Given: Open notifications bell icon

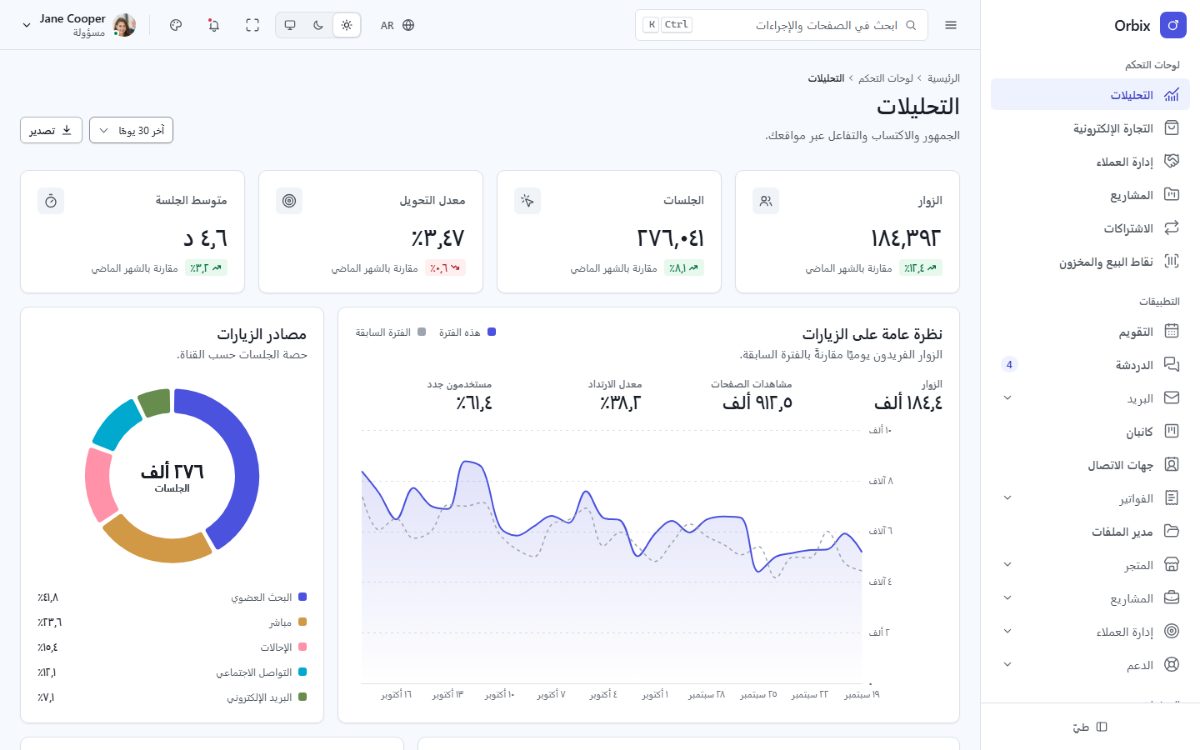Looking at the screenshot, I should 214,25.
